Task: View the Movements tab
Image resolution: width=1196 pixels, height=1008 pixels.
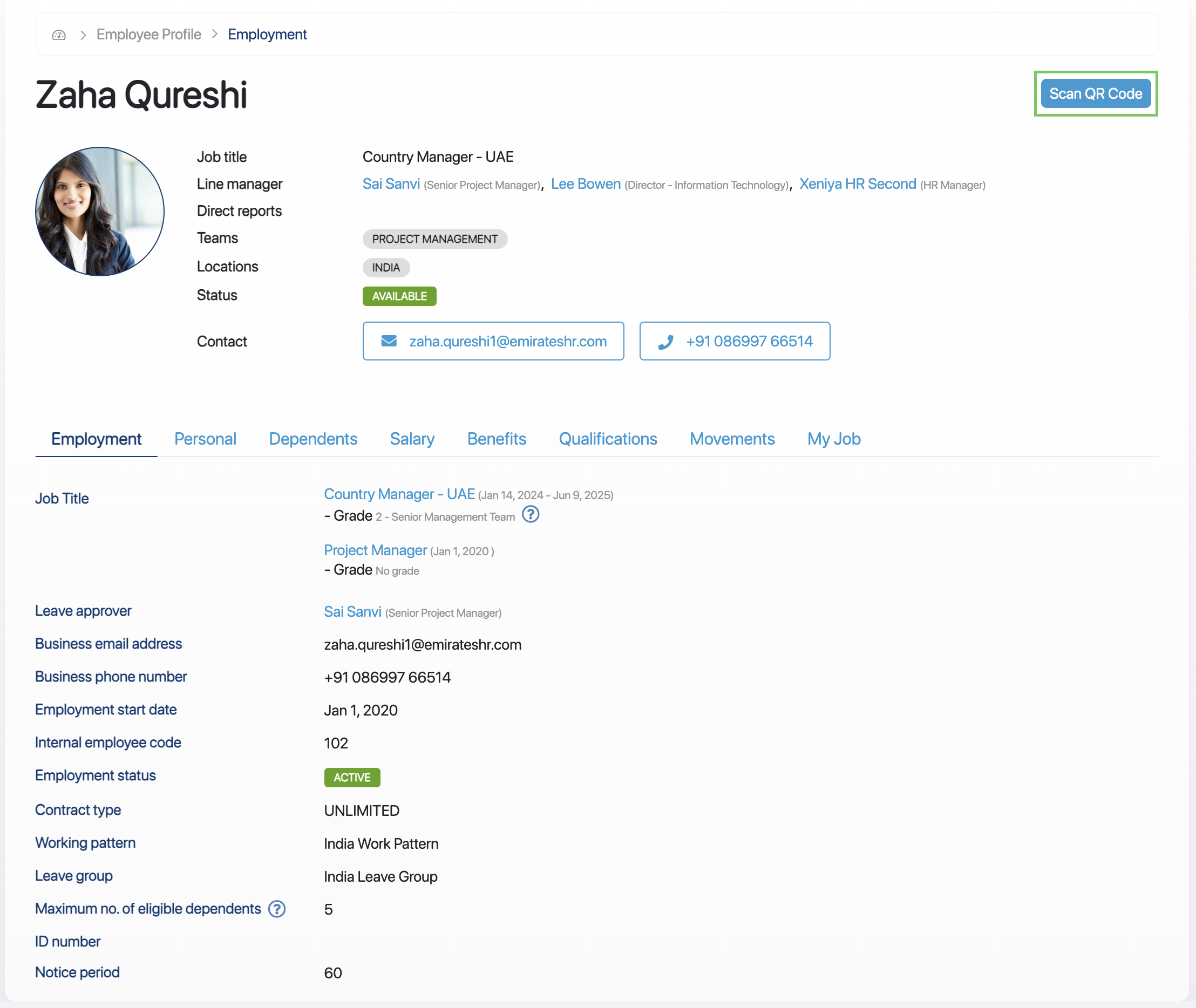Action: pyautogui.click(x=732, y=439)
